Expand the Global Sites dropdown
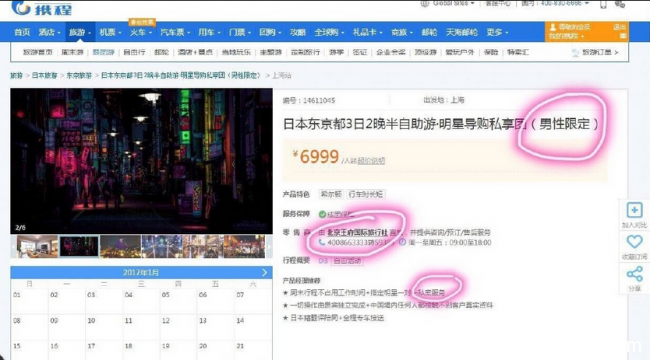 tap(472, 3)
